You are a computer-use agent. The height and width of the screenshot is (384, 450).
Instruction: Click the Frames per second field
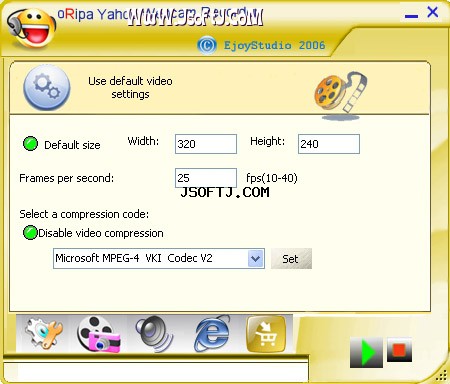(x=206, y=178)
